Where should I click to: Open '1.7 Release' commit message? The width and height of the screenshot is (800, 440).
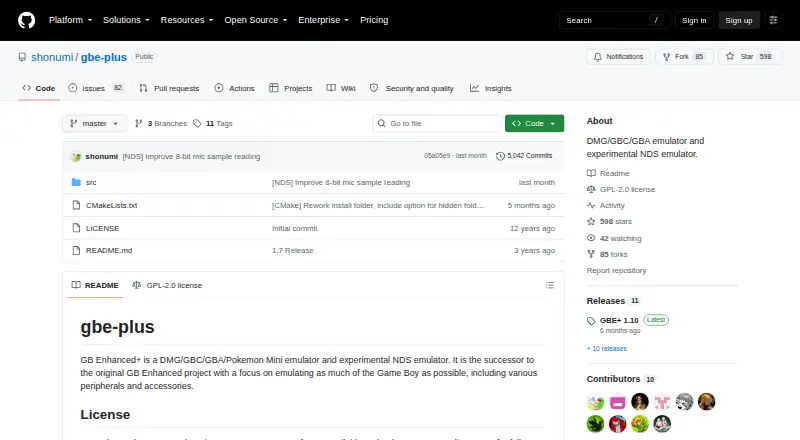click(293, 251)
